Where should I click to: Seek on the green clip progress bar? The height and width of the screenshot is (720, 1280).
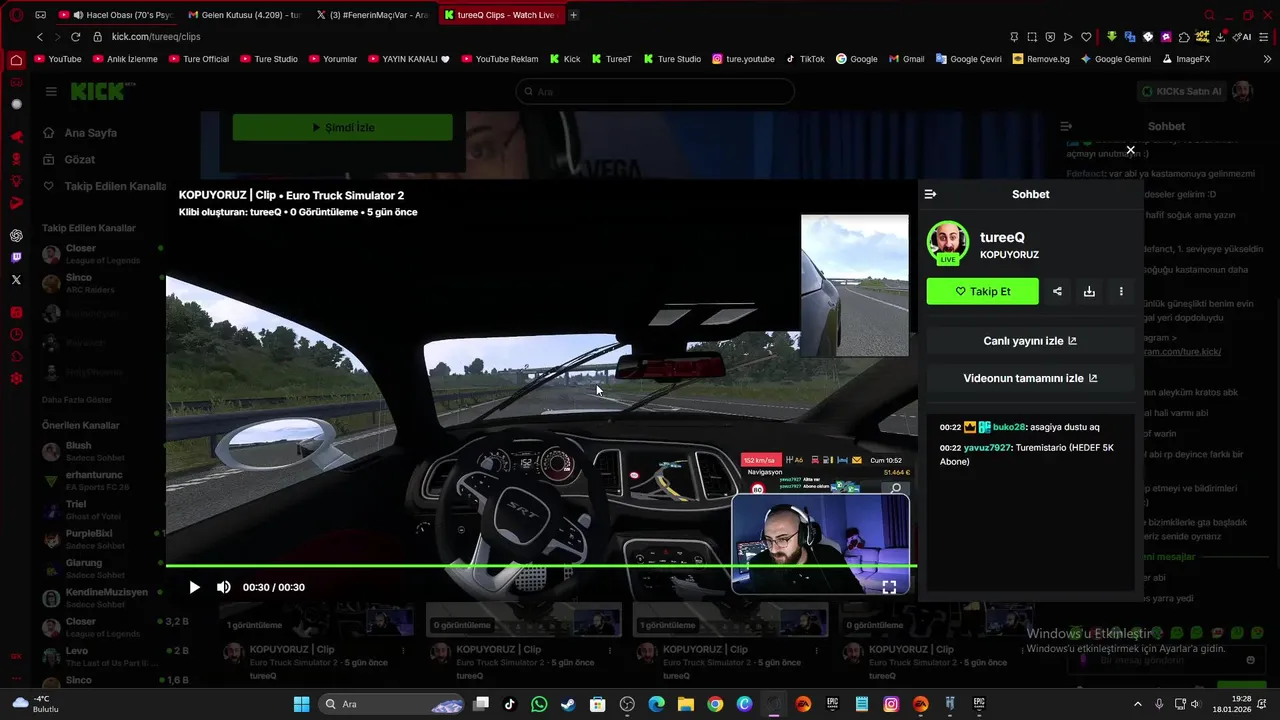[x=541, y=566]
